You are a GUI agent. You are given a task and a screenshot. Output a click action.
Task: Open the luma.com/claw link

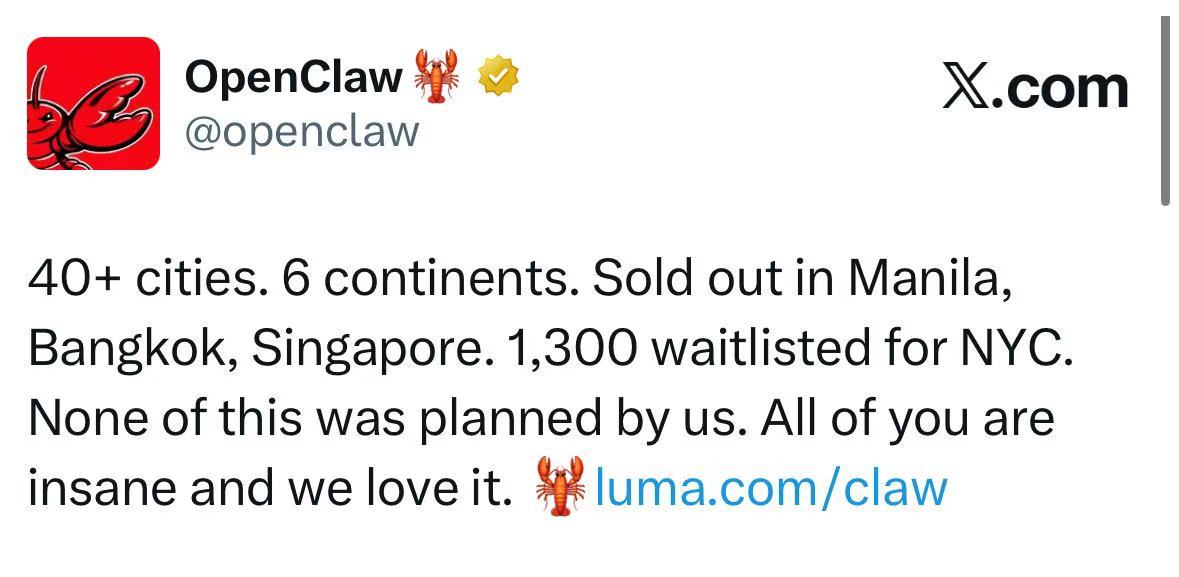tap(770, 488)
